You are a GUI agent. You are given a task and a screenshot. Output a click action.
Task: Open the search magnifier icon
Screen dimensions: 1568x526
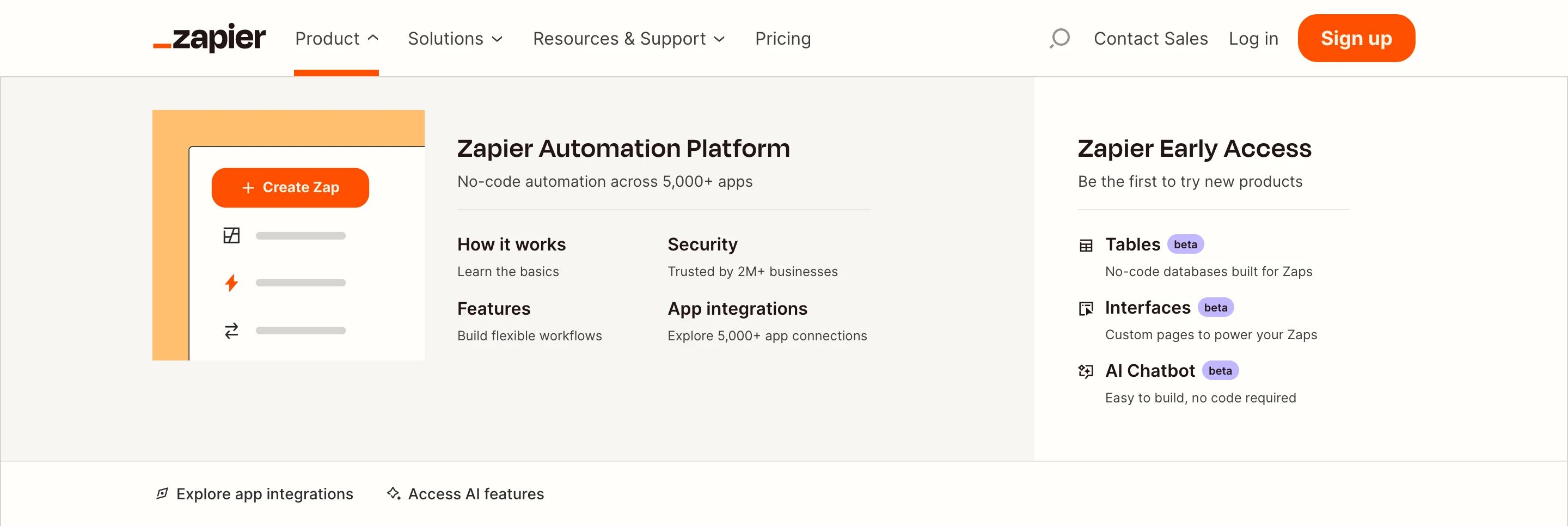1059,38
